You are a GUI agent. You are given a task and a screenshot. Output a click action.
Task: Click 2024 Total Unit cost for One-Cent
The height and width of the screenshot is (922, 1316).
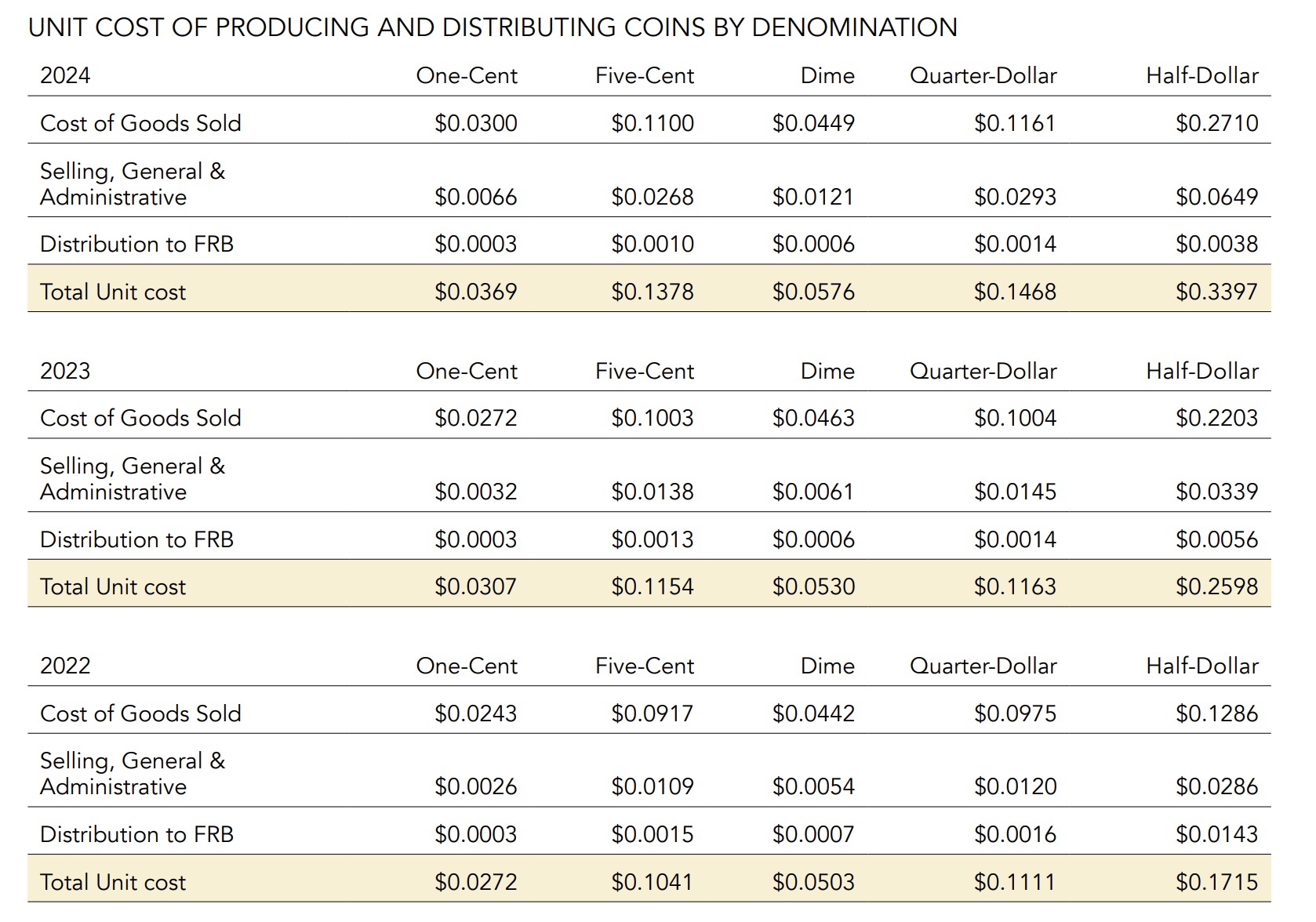tap(475, 292)
